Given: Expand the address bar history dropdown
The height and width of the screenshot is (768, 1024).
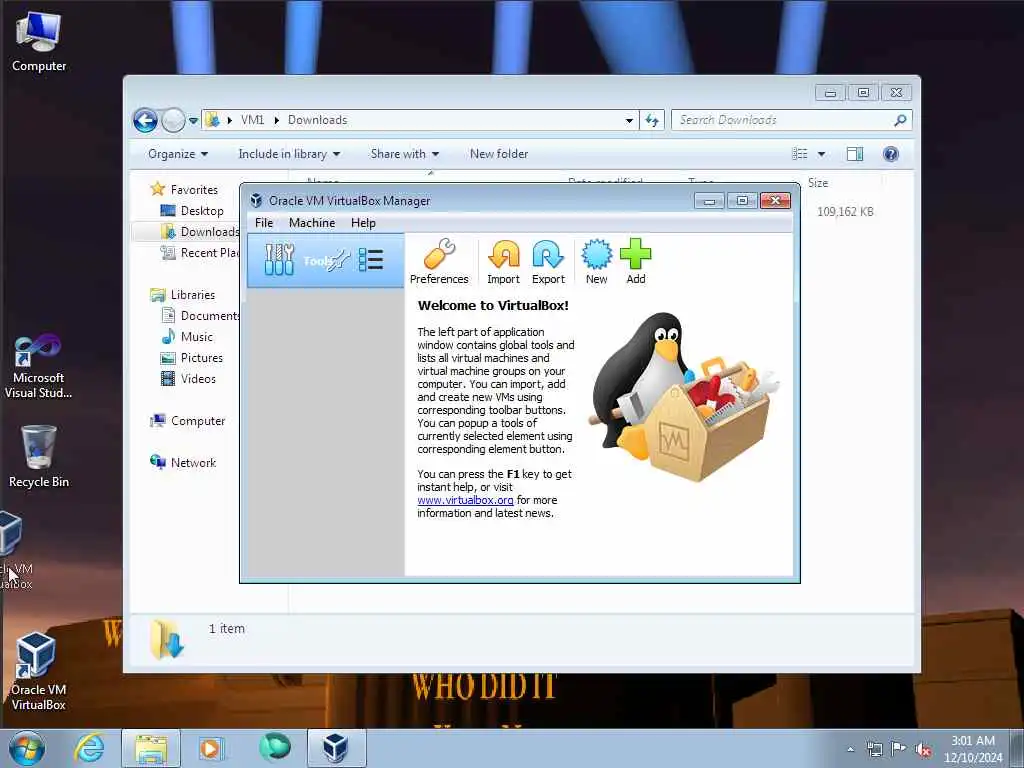Looking at the screenshot, I should click(629, 120).
